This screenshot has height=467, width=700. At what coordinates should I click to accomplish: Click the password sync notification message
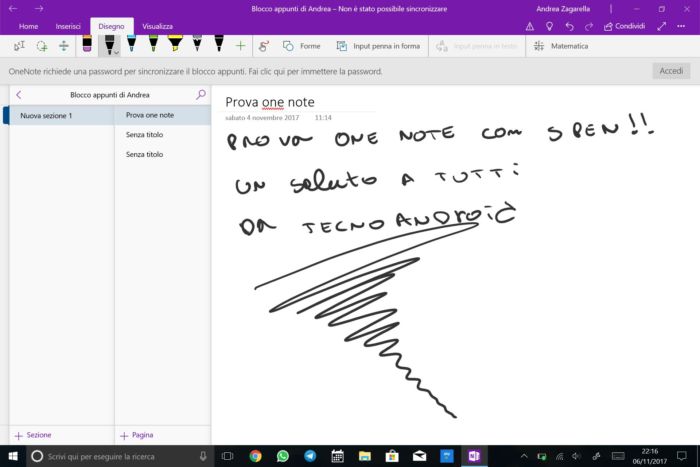[x=195, y=71]
